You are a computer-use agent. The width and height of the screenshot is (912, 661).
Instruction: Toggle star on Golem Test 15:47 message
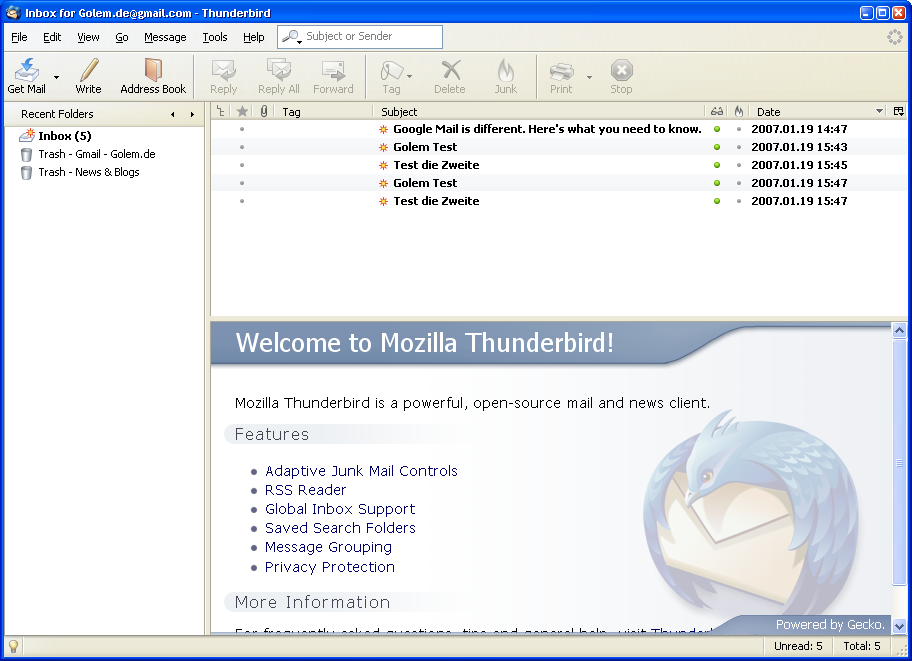[x=242, y=183]
